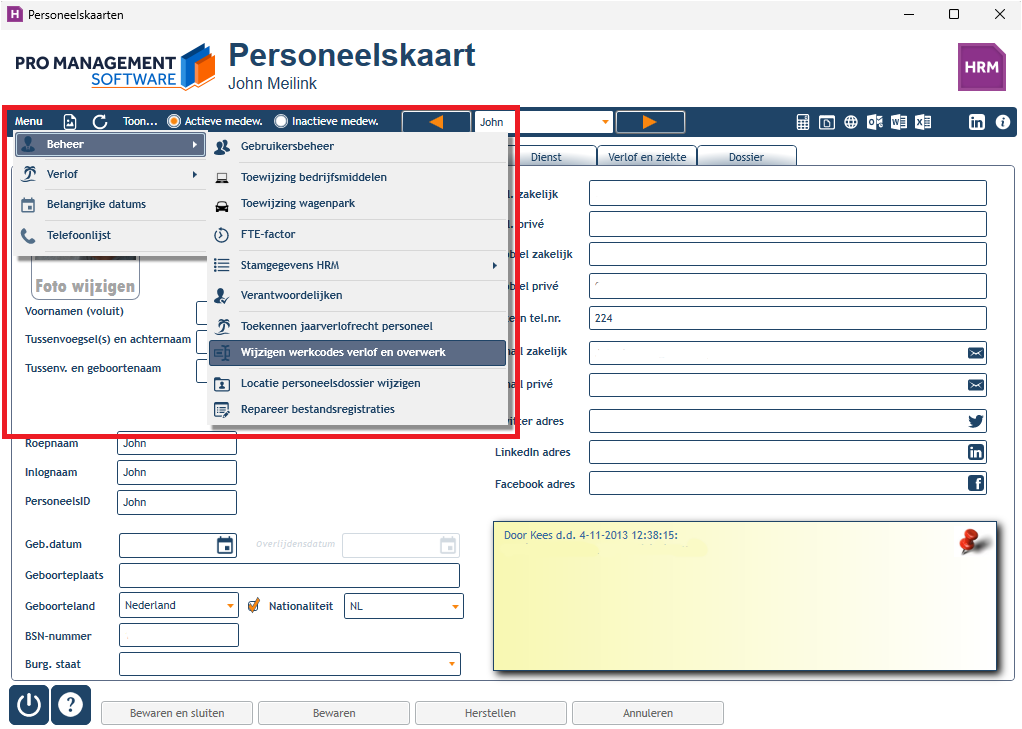
Task: Expand the Geboorteland dropdown
Action: coord(230,606)
